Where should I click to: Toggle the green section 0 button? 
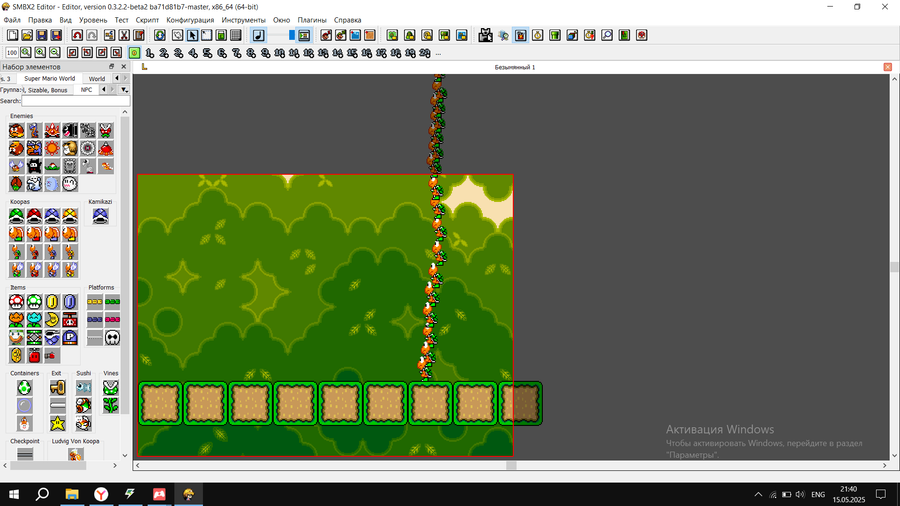point(134,53)
